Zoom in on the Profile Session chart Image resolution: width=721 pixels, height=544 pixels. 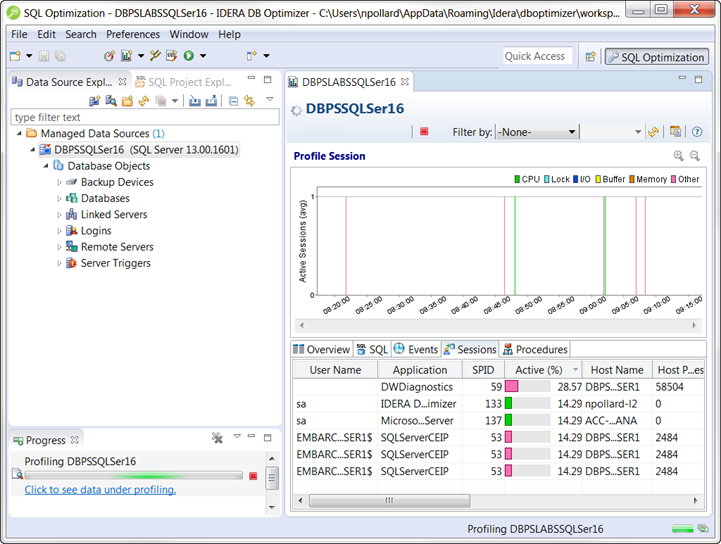[x=678, y=156]
